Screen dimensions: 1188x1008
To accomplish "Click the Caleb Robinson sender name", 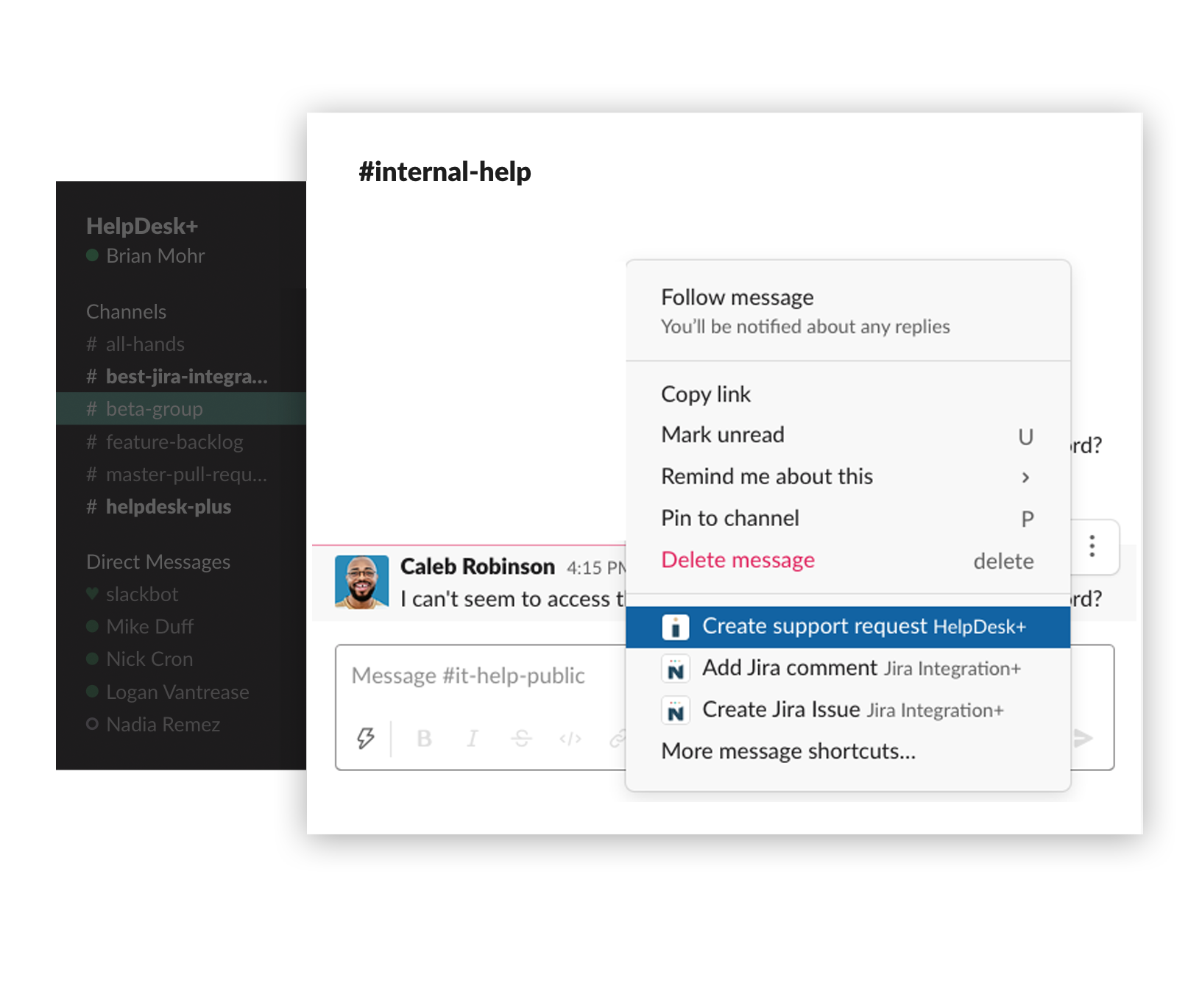I will 478,567.
